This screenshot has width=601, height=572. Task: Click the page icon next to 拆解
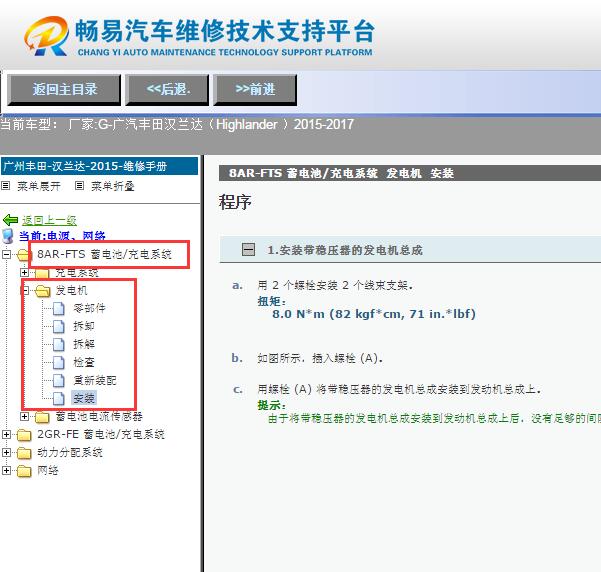59,344
